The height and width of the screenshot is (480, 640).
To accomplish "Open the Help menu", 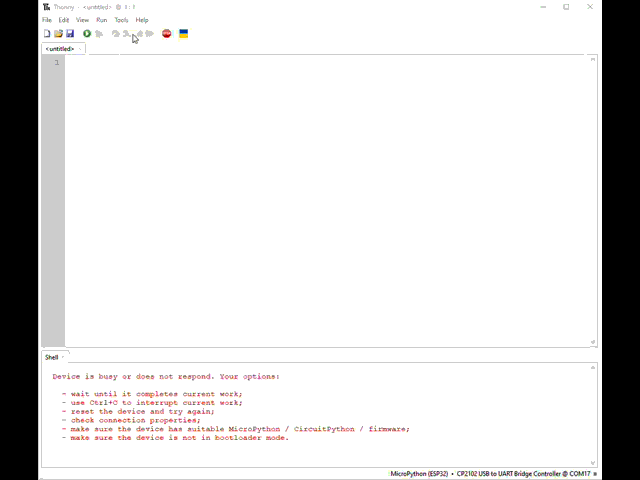I will 142,20.
